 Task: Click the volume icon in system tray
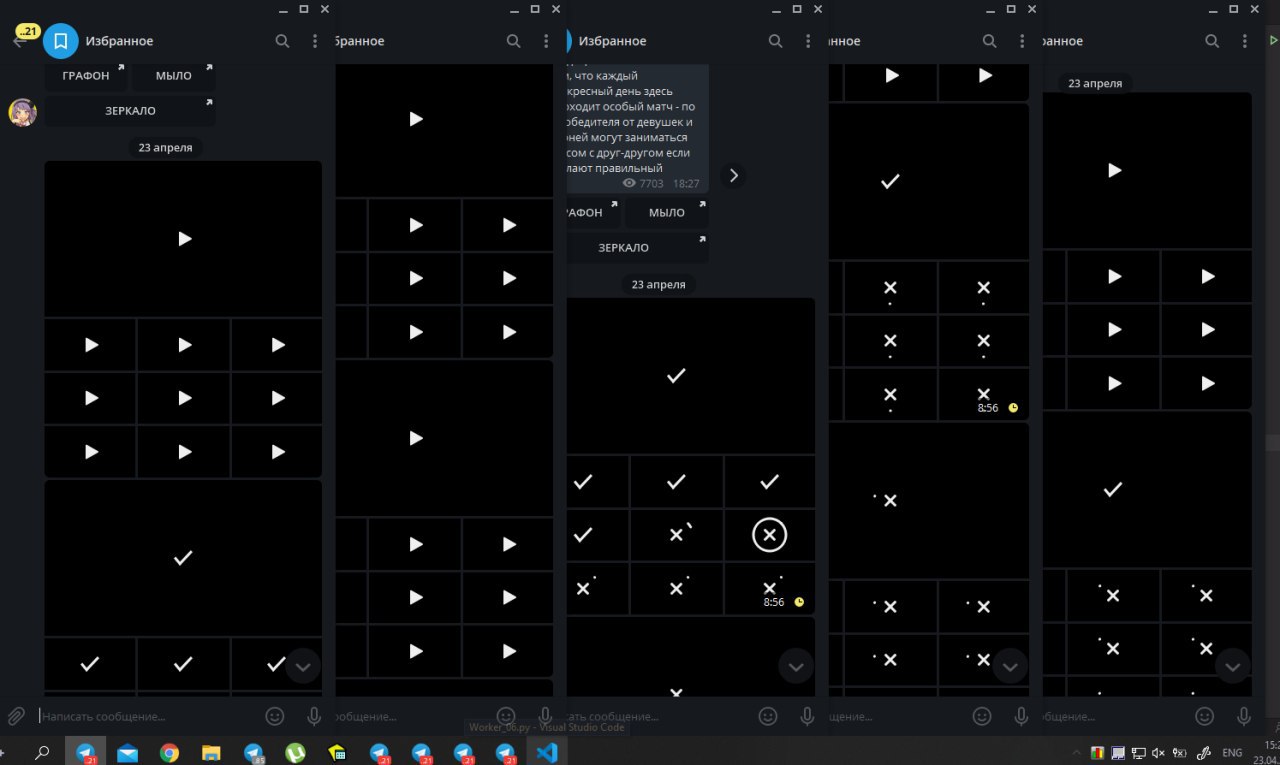click(1158, 753)
